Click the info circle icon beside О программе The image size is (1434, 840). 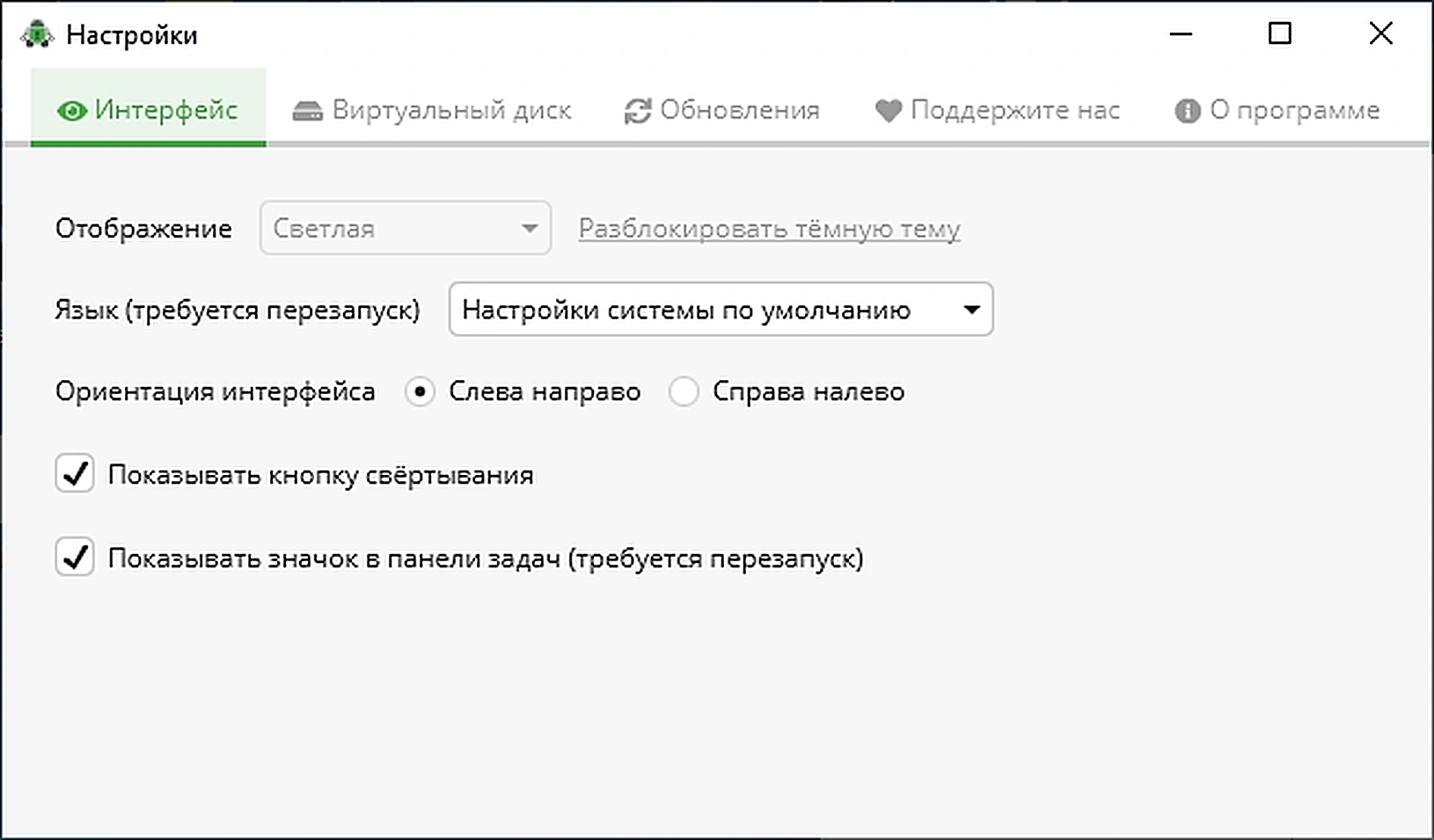point(1187,111)
